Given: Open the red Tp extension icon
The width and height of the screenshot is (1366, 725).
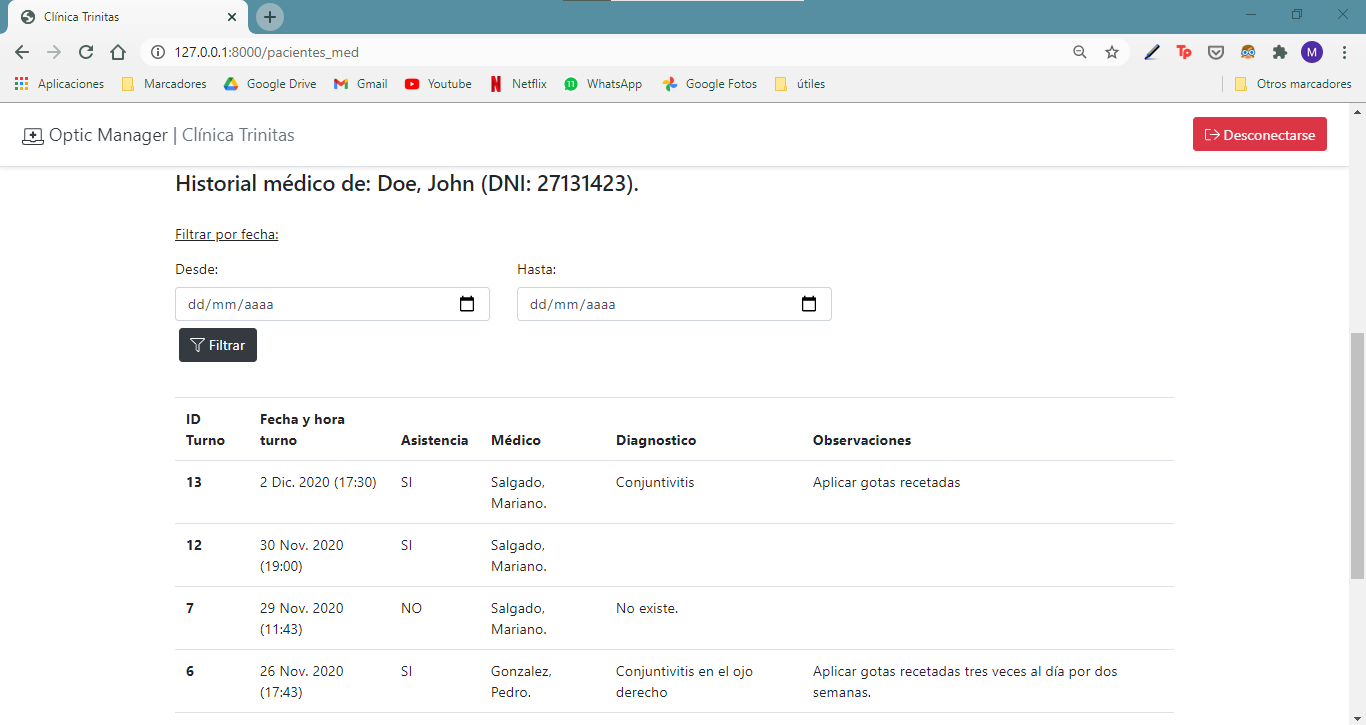Looking at the screenshot, I should click(1184, 52).
